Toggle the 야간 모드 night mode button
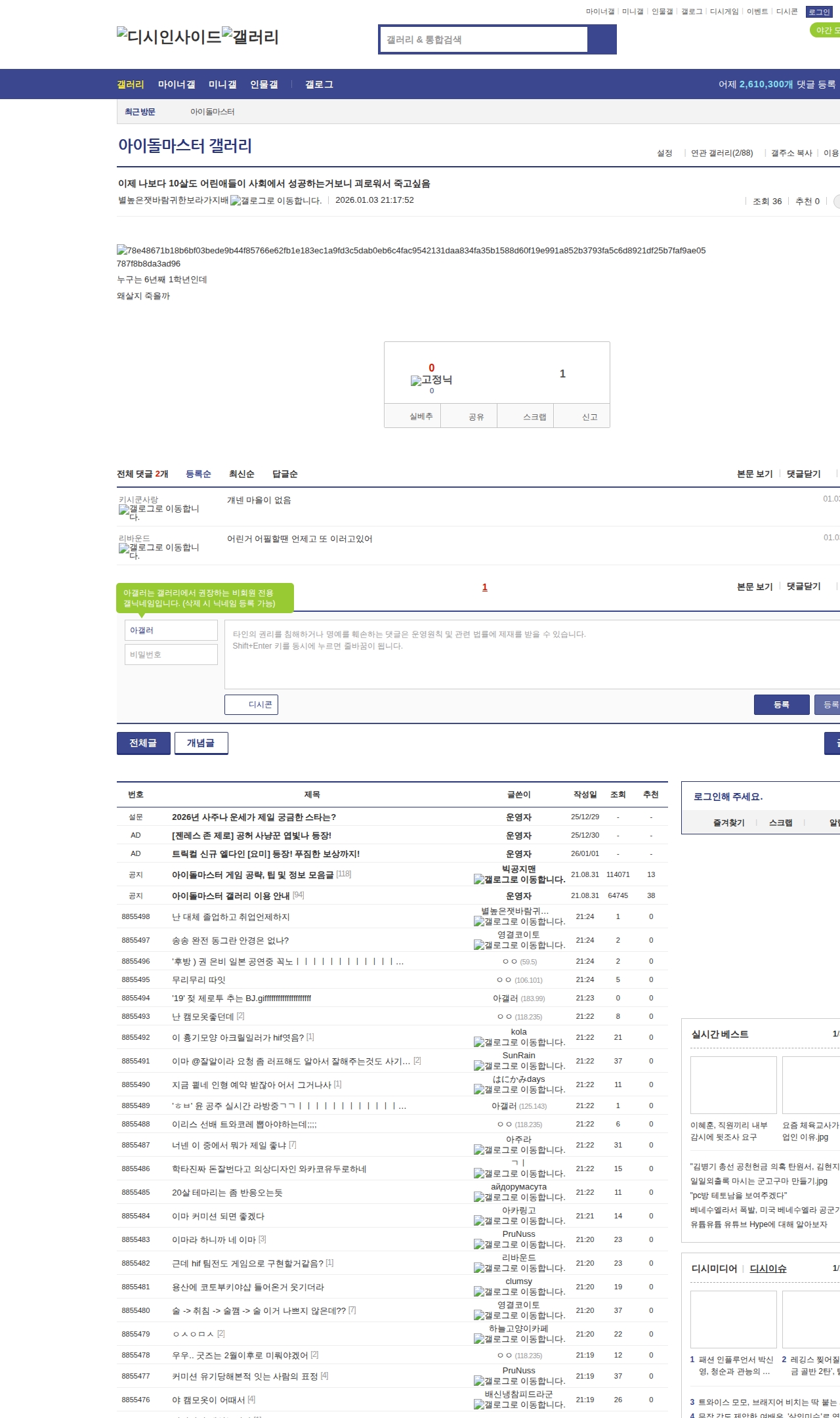Image resolution: width=840 pixels, height=1418 pixels. (x=826, y=30)
